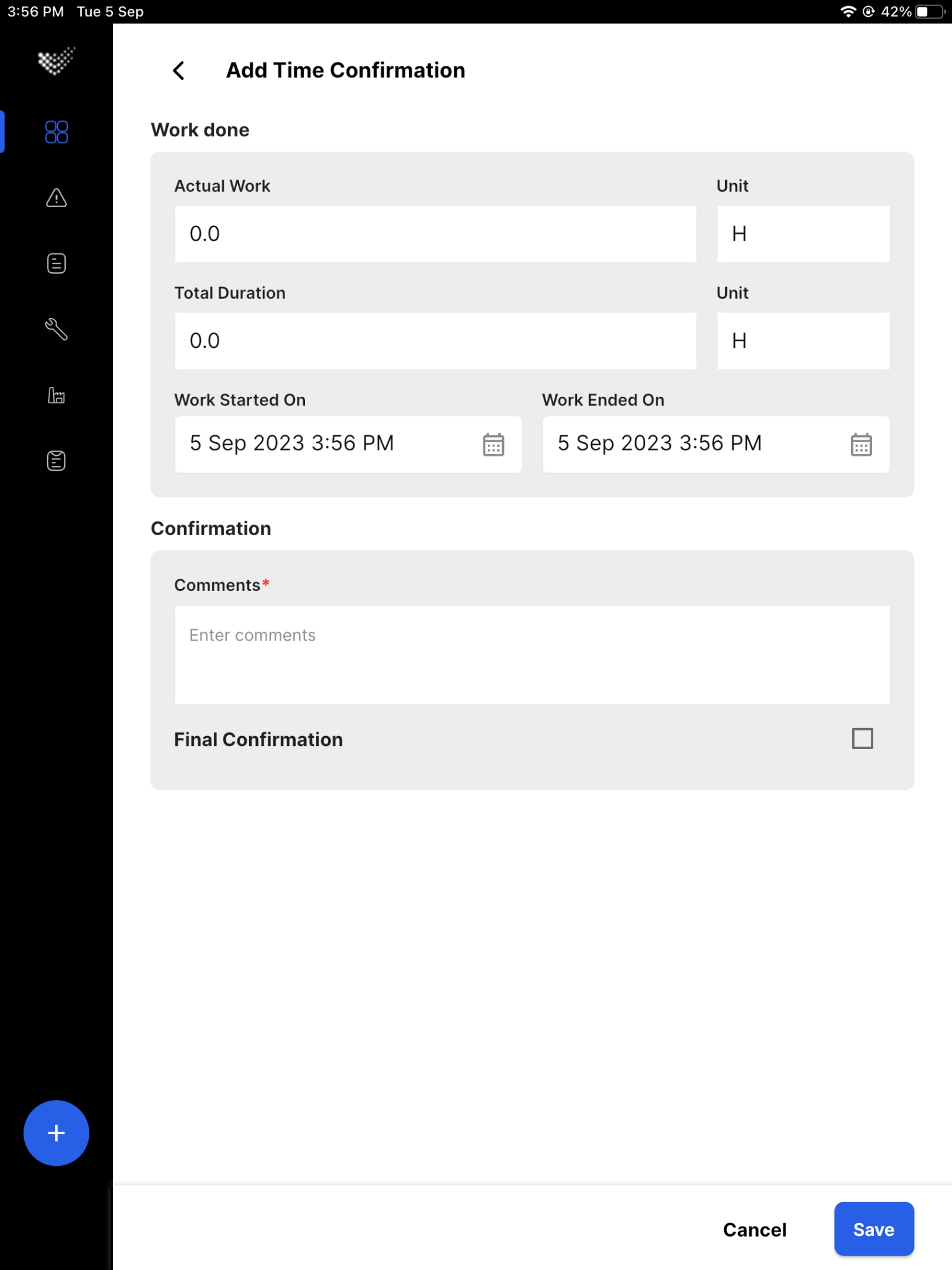Cancel adding time confirmation
Screen dimensions: 952x1270
754,1229
